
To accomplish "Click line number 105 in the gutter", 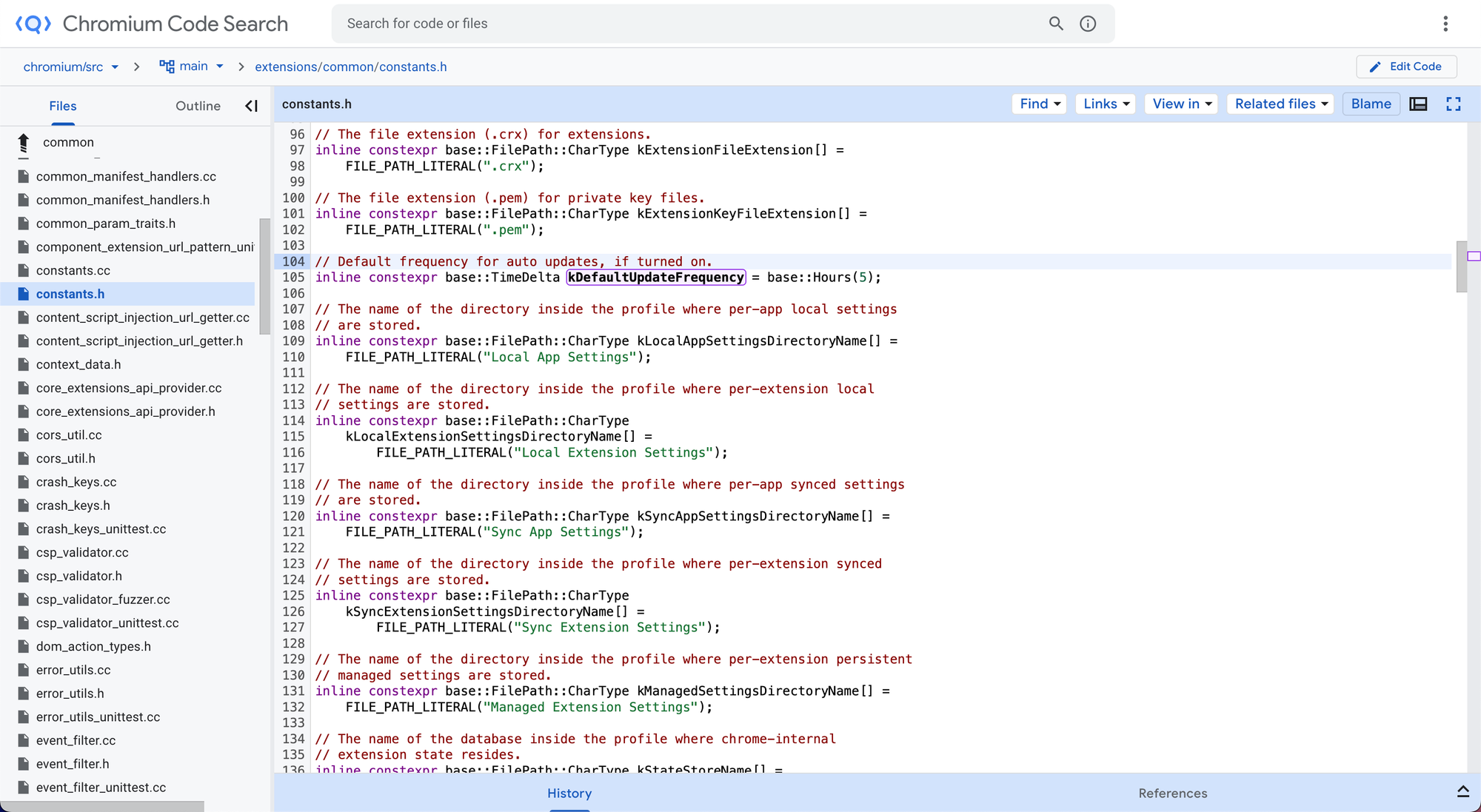I will (x=293, y=278).
